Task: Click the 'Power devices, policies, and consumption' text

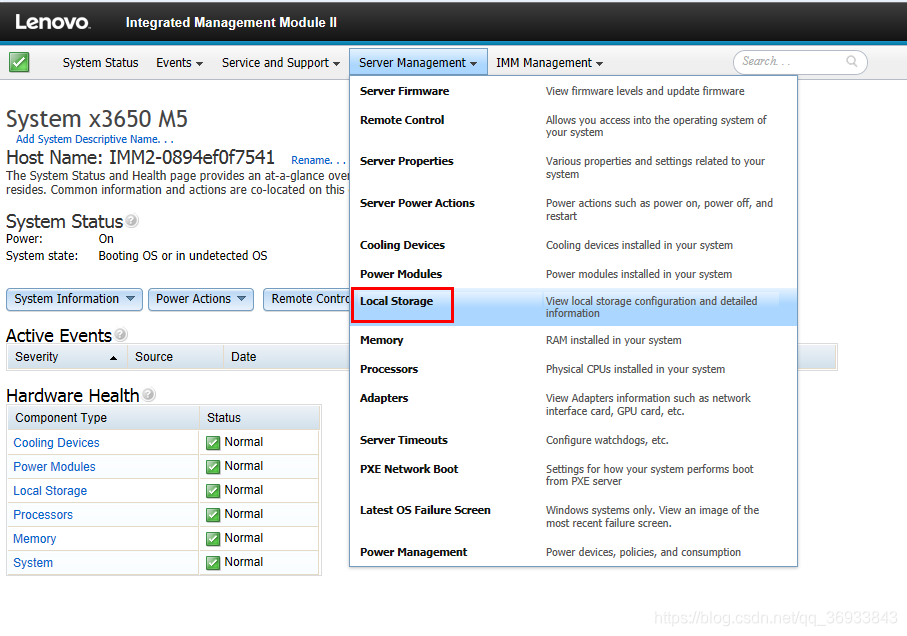Action: [x=643, y=552]
